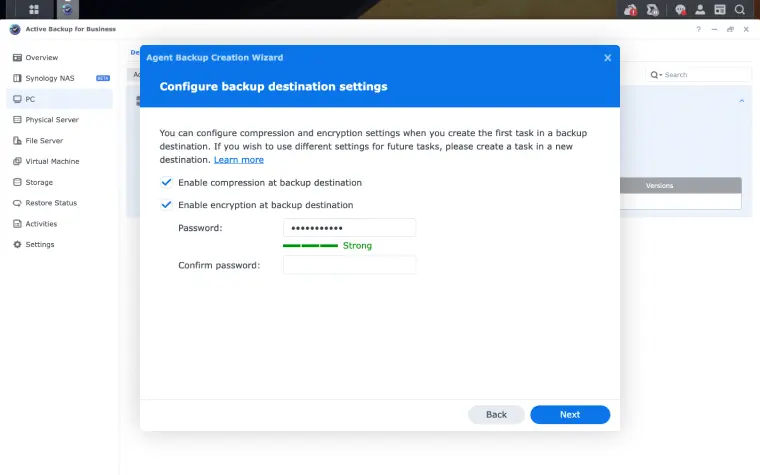
Task: Close the Agent Backup Creation Wizard
Action: 607,58
